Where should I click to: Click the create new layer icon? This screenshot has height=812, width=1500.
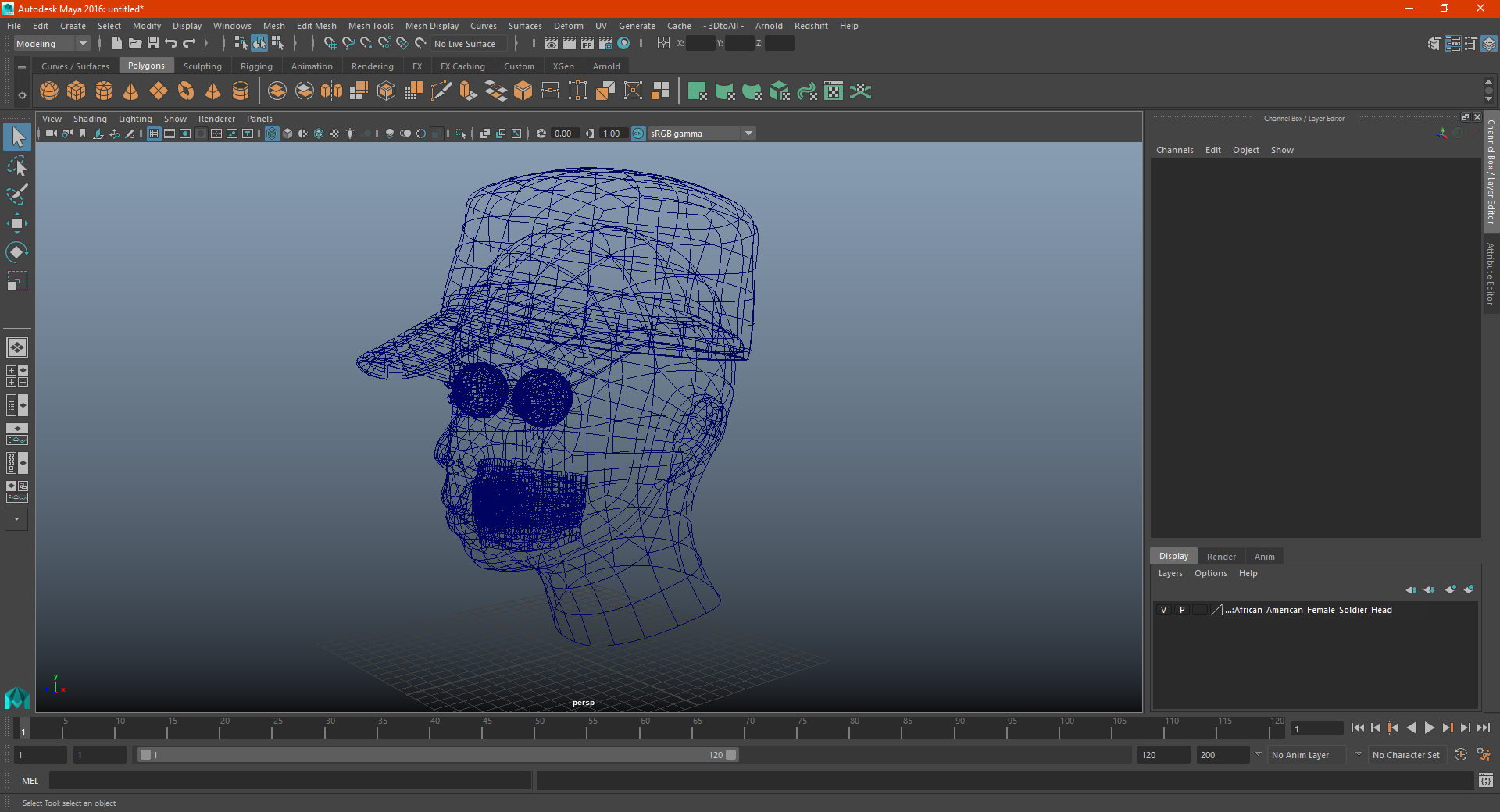pos(1451,589)
